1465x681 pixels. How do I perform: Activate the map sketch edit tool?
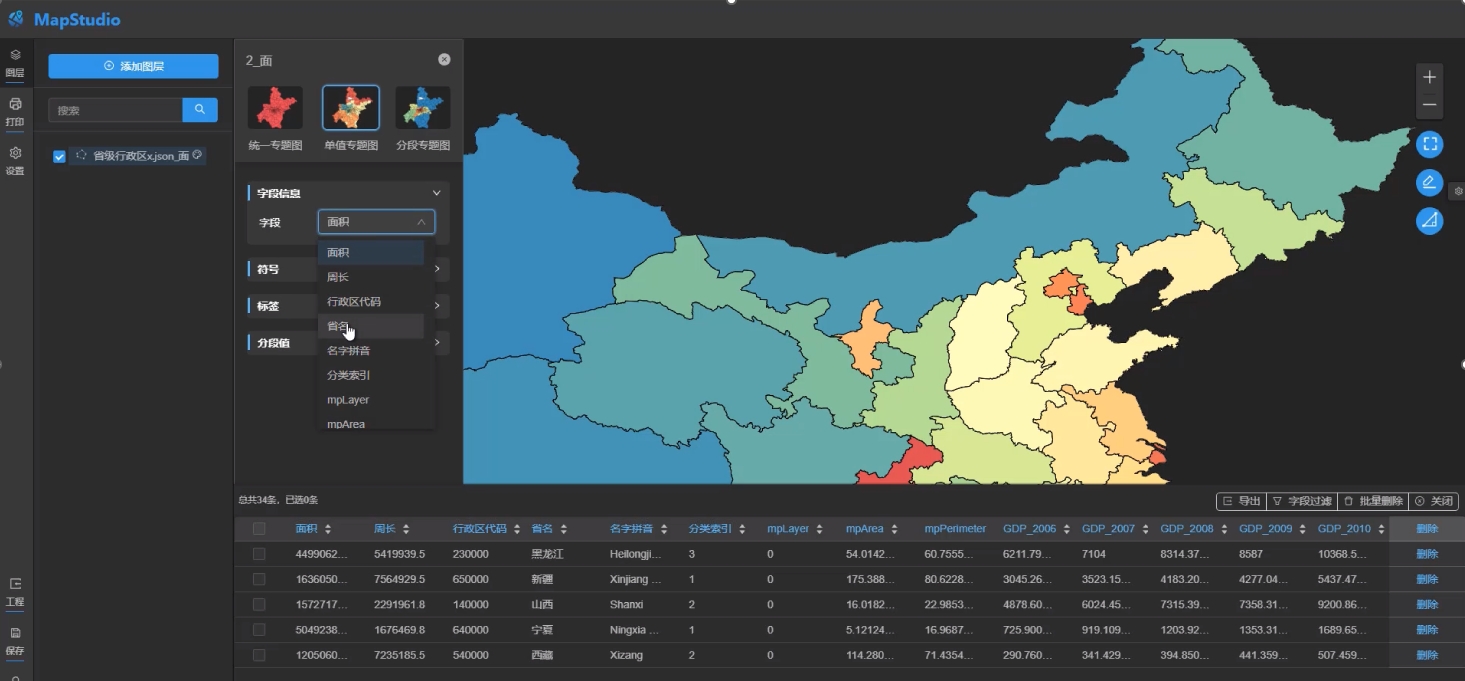1430,183
